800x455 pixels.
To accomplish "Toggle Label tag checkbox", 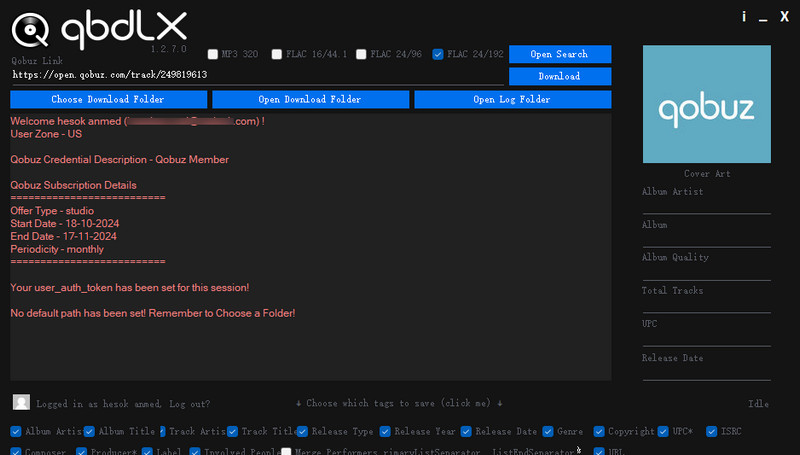I will (x=147, y=451).
